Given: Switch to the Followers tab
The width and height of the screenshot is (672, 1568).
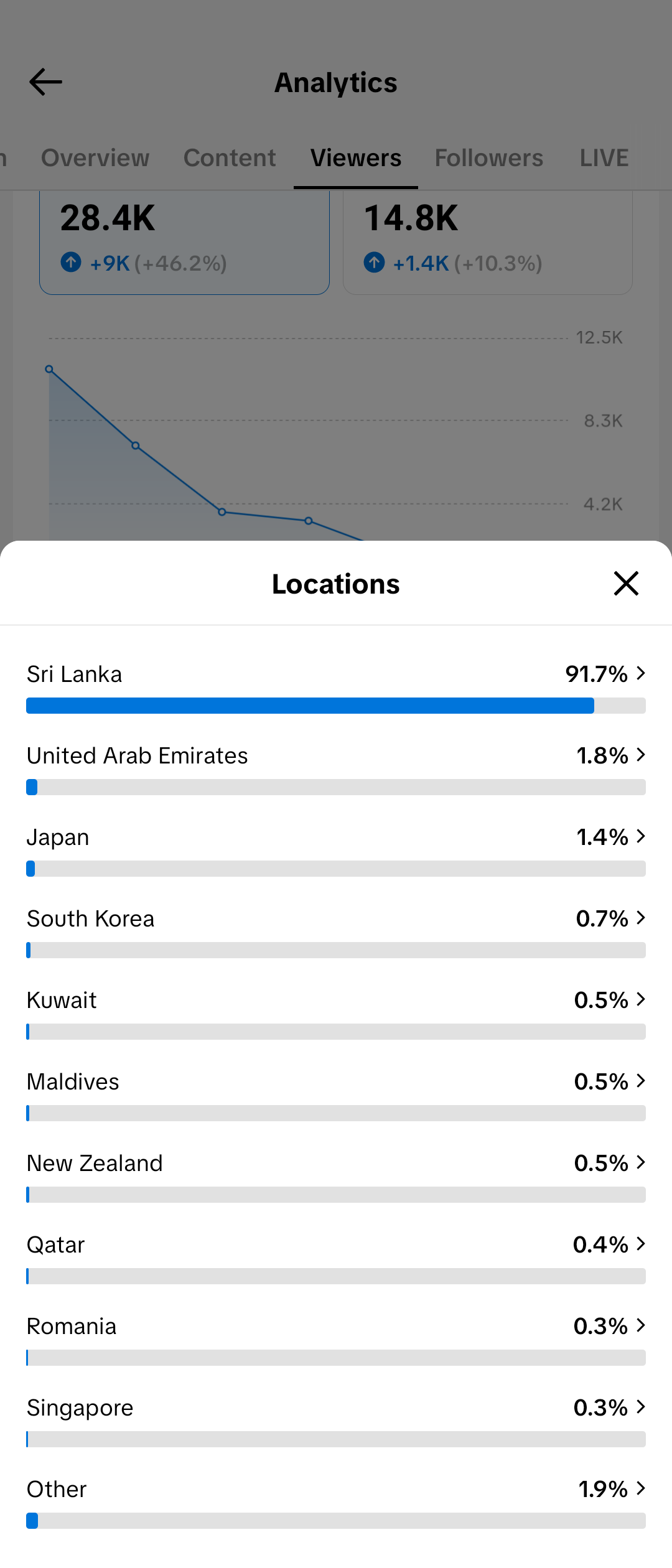Looking at the screenshot, I should click(489, 158).
